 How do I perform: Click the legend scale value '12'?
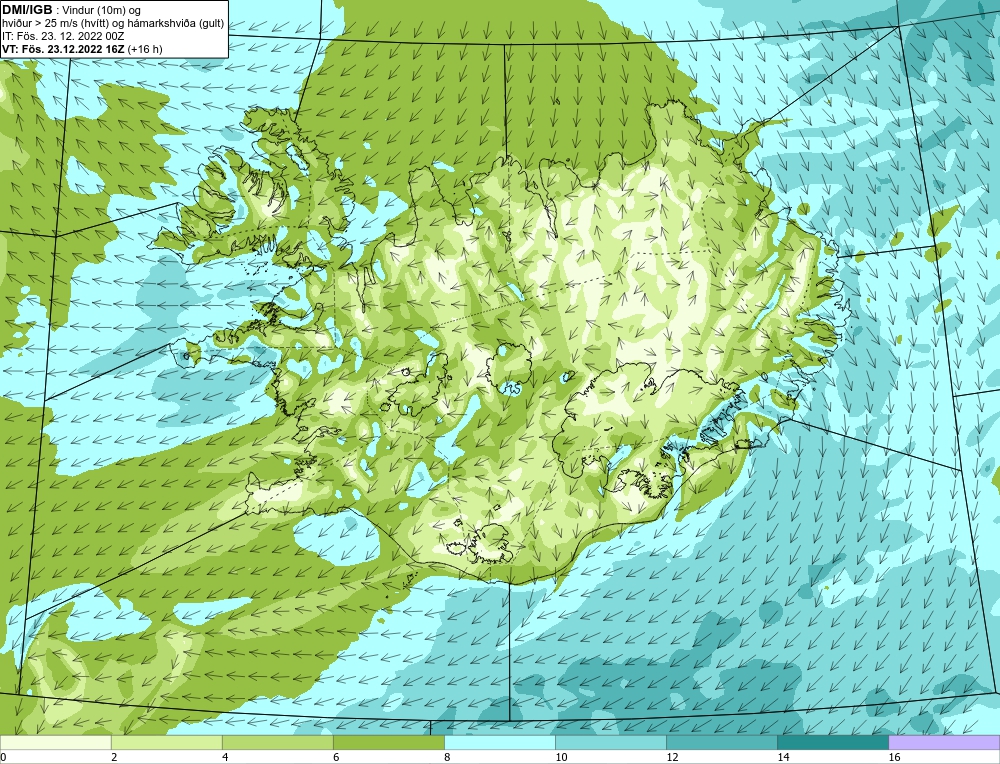(672, 757)
